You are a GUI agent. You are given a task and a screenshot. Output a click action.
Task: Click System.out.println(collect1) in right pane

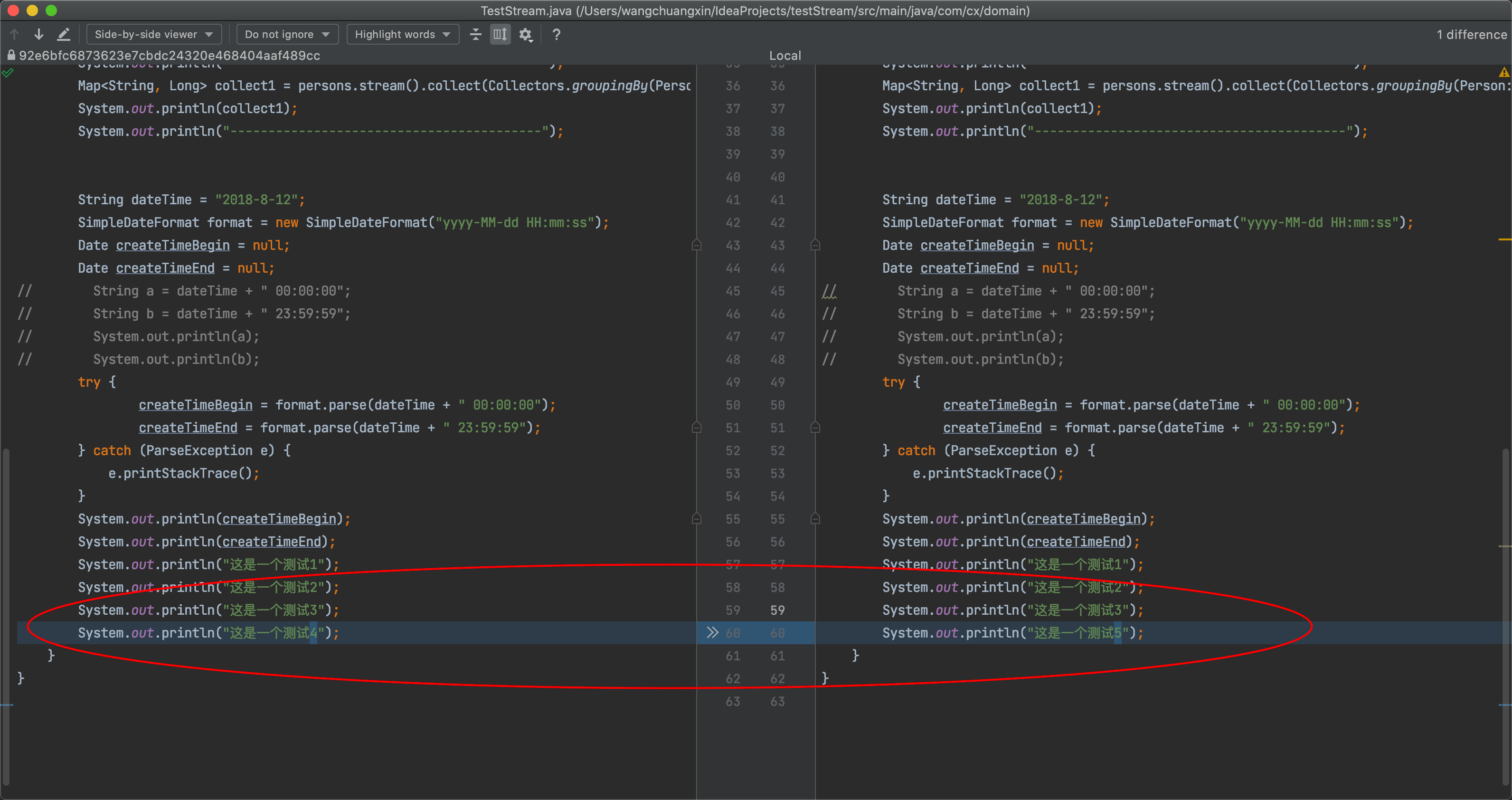pyautogui.click(x=992, y=108)
